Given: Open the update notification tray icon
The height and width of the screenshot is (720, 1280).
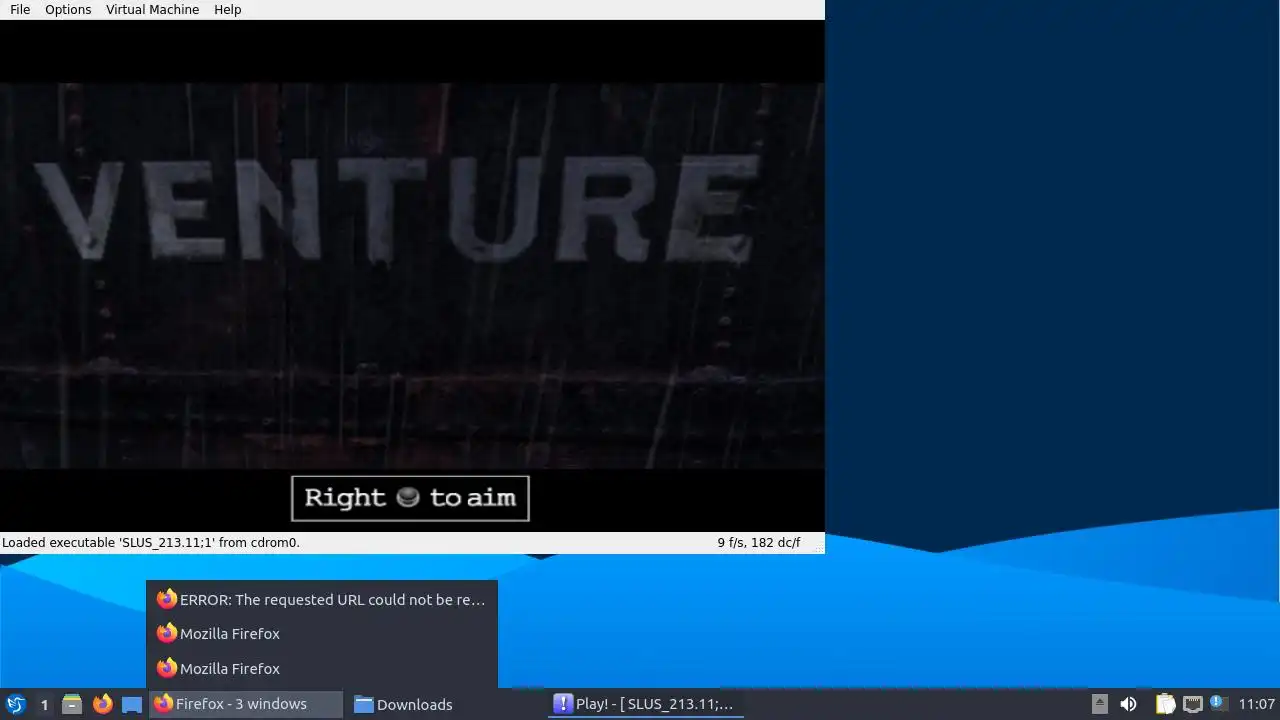Looking at the screenshot, I should point(1218,703).
